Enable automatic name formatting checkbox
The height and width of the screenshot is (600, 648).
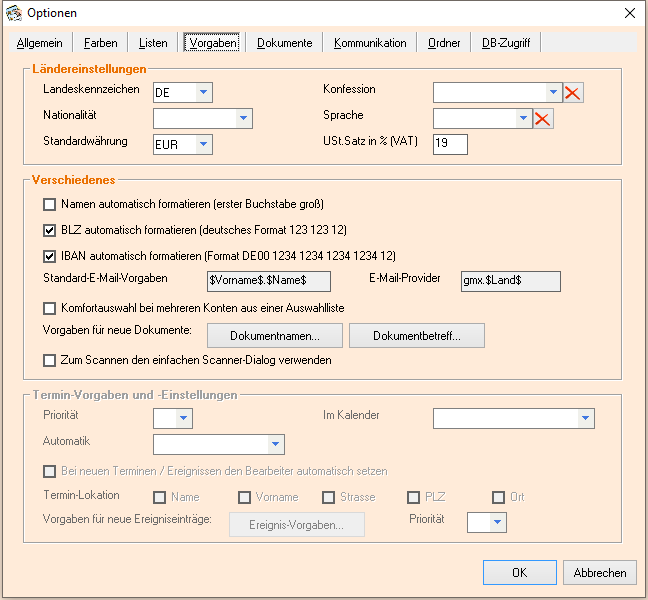50,205
